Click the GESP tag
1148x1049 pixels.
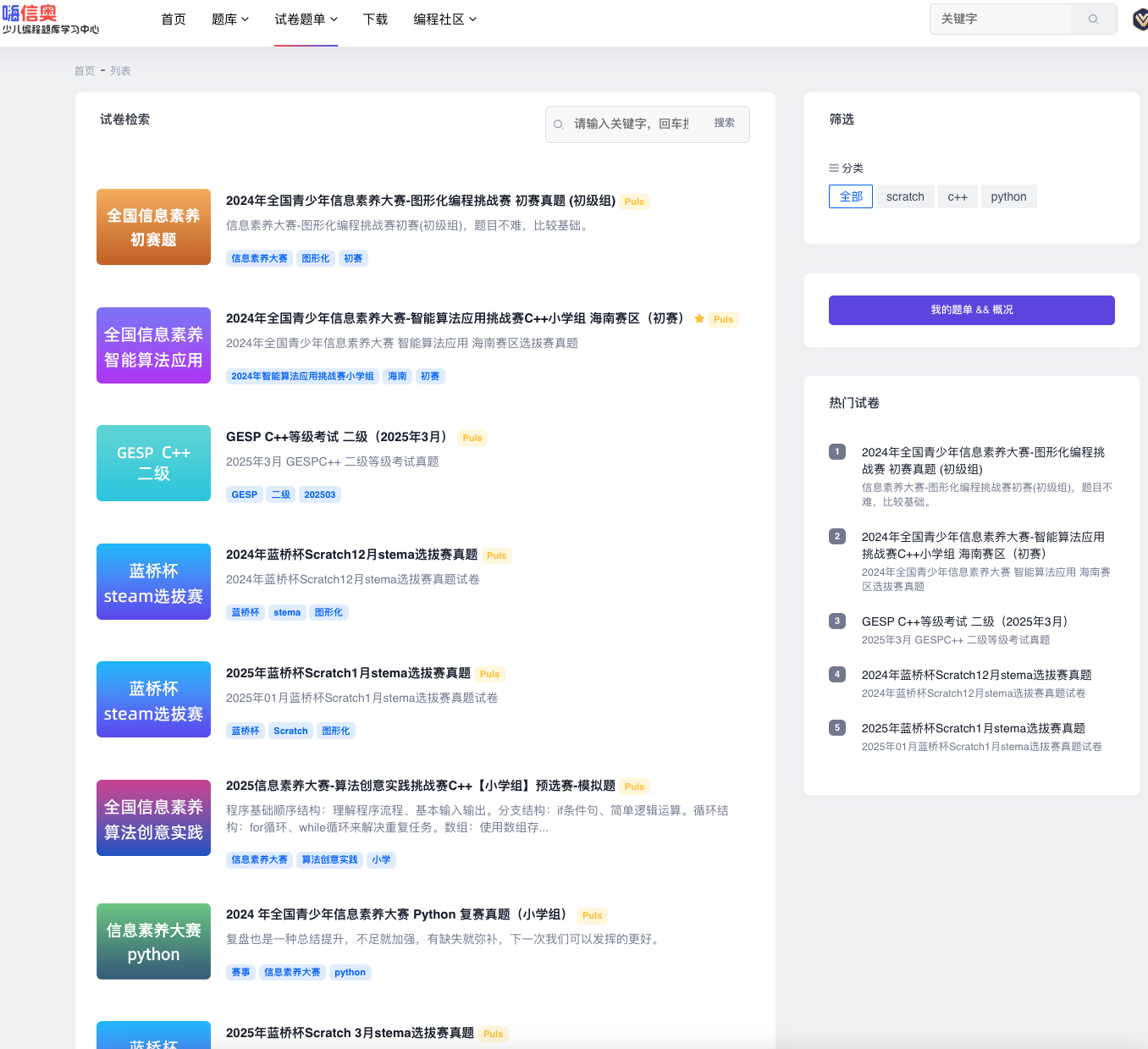click(x=245, y=494)
